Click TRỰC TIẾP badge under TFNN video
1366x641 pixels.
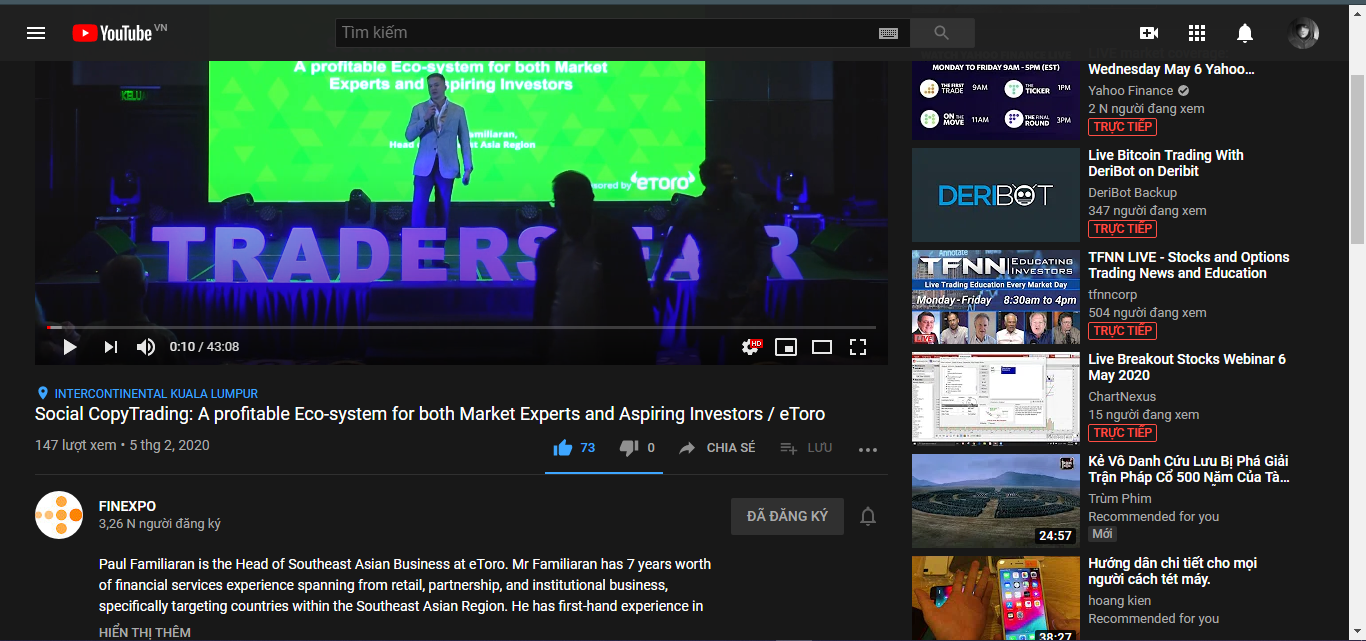coord(1122,331)
